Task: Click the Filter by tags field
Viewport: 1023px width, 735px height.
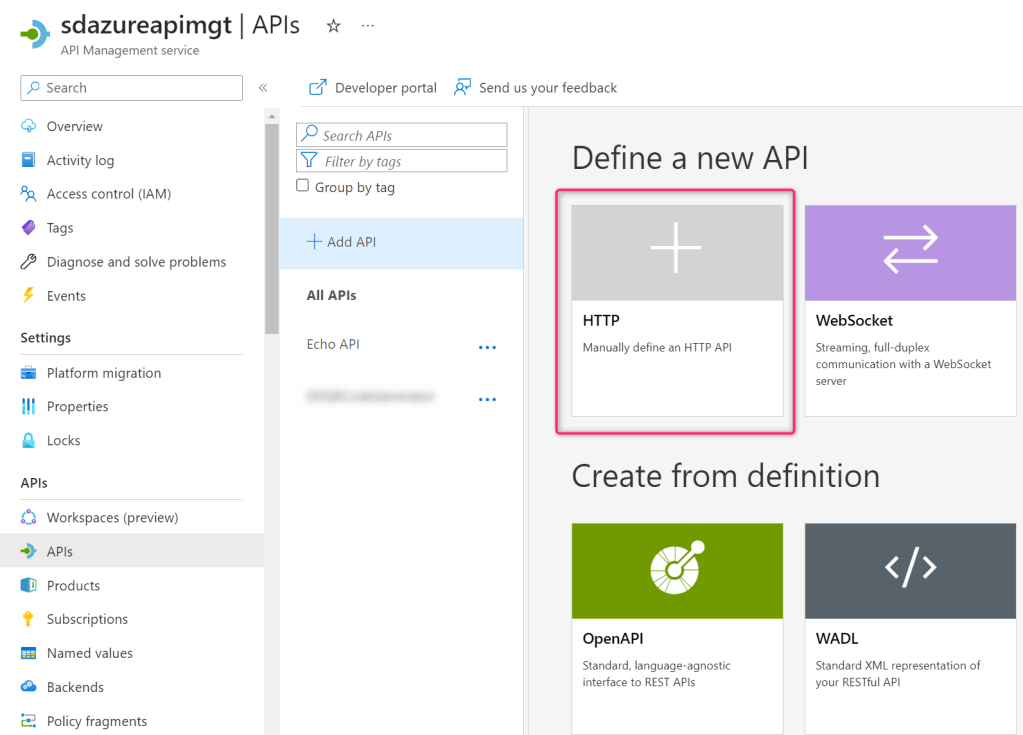Action: [402, 161]
